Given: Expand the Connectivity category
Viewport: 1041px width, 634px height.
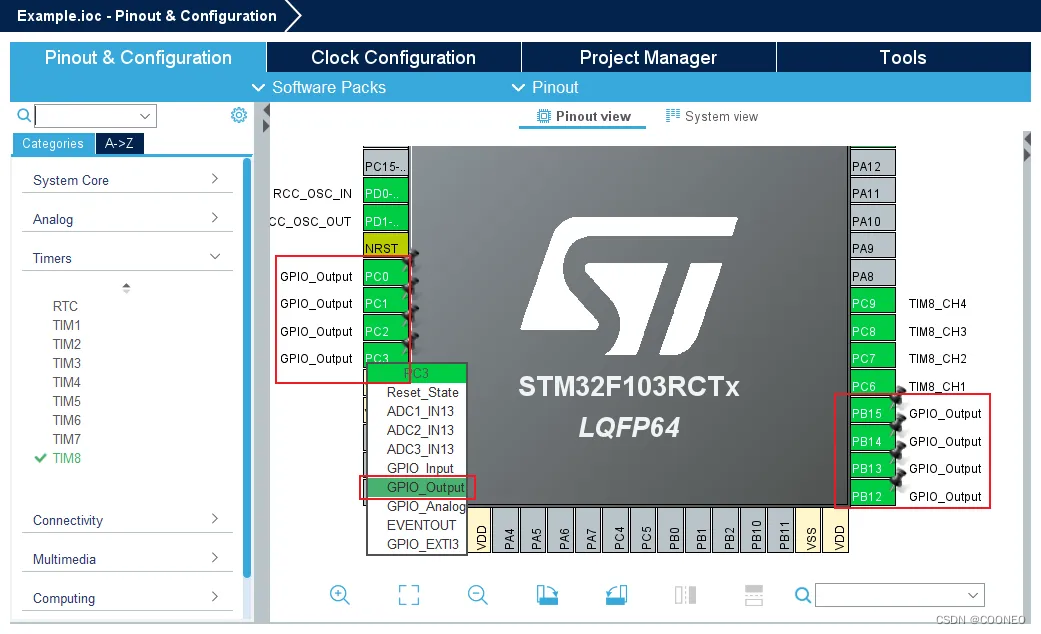Looking at the screenshot, I should (127, 520).
